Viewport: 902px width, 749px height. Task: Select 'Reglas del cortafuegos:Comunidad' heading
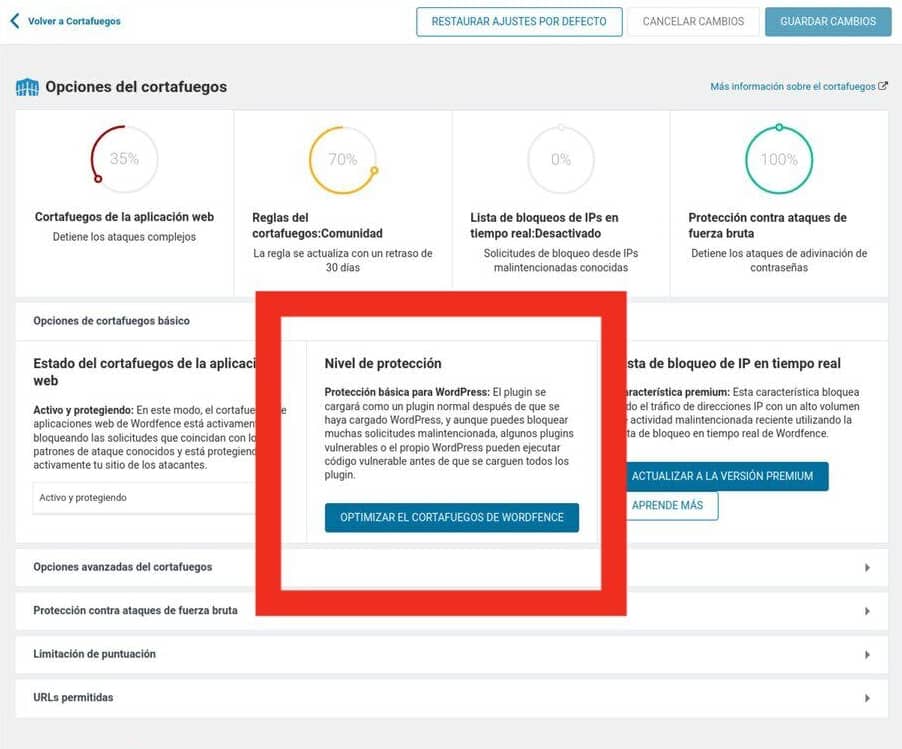click(x=318, y=226)
